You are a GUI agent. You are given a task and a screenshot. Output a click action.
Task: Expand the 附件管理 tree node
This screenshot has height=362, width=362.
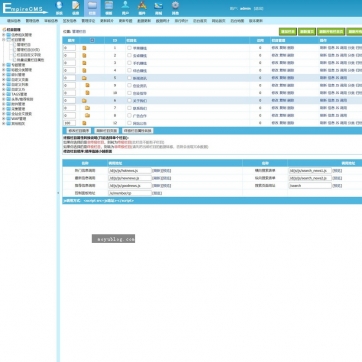tap(4, 104)
